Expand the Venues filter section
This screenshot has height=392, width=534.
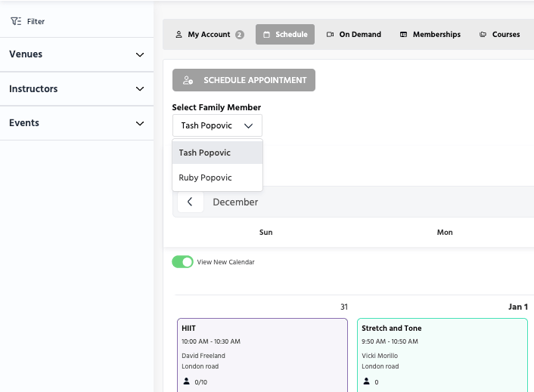(77, 54)
